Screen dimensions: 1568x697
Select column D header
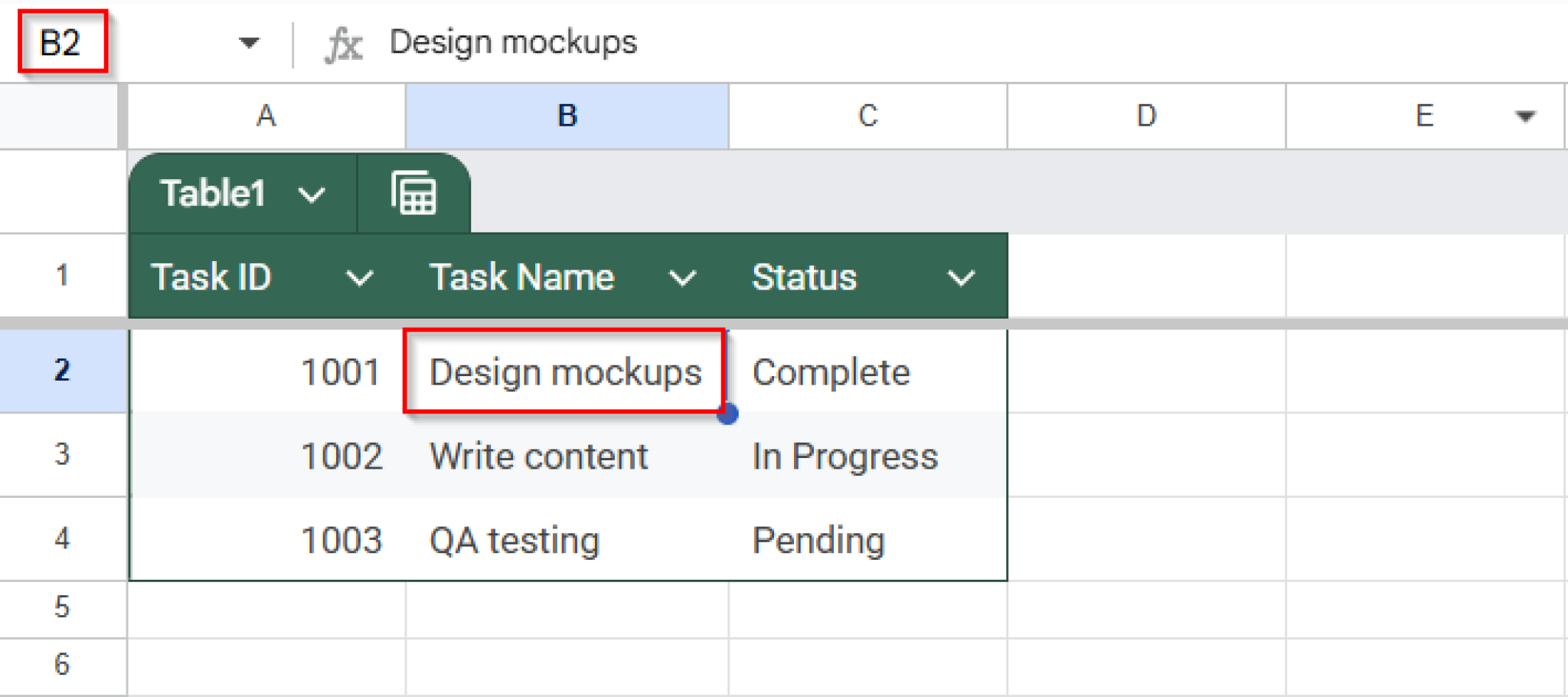[1146, 116]
